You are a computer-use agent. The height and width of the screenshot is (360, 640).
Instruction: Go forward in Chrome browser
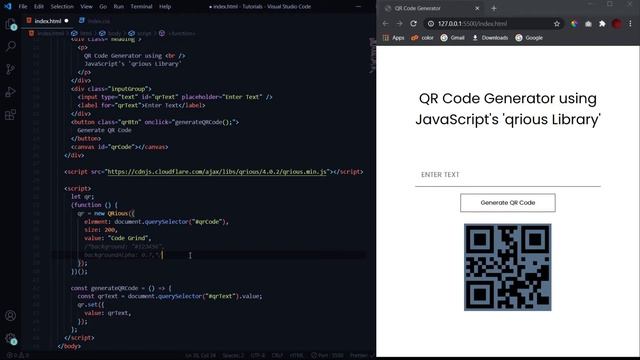[x=399, y=24]
